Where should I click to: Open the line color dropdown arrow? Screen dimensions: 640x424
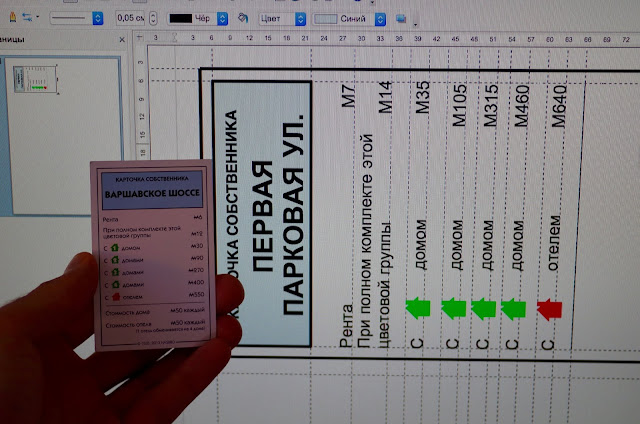point(222,18)
